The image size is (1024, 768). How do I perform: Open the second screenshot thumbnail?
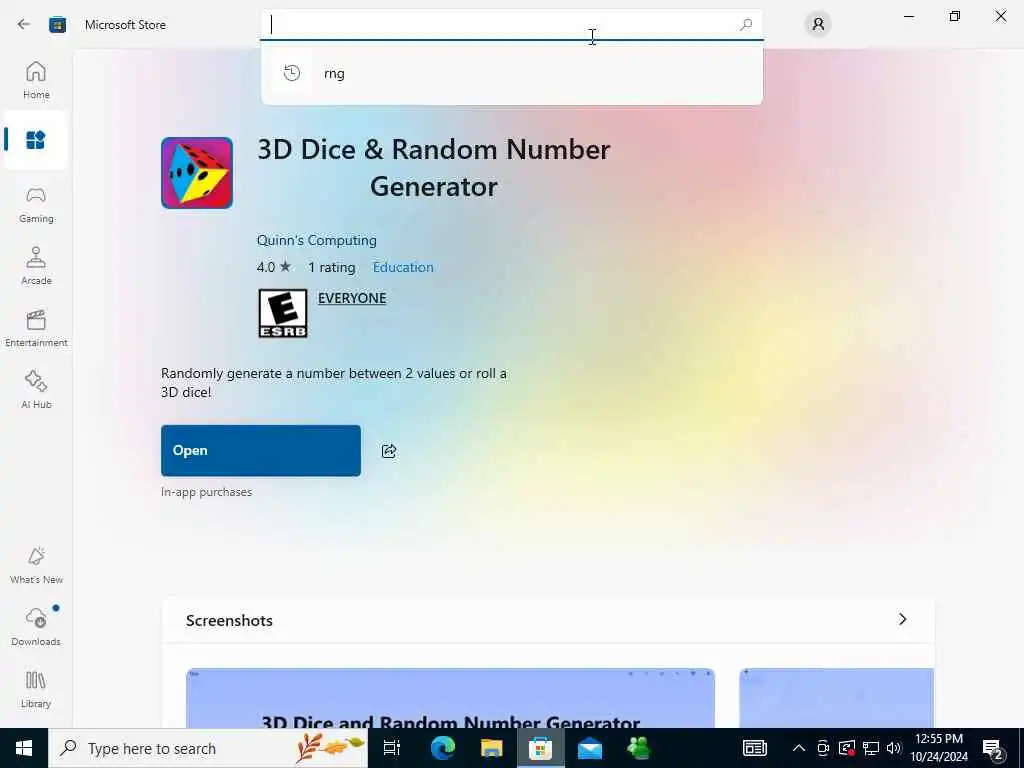(x=837, y=697)
